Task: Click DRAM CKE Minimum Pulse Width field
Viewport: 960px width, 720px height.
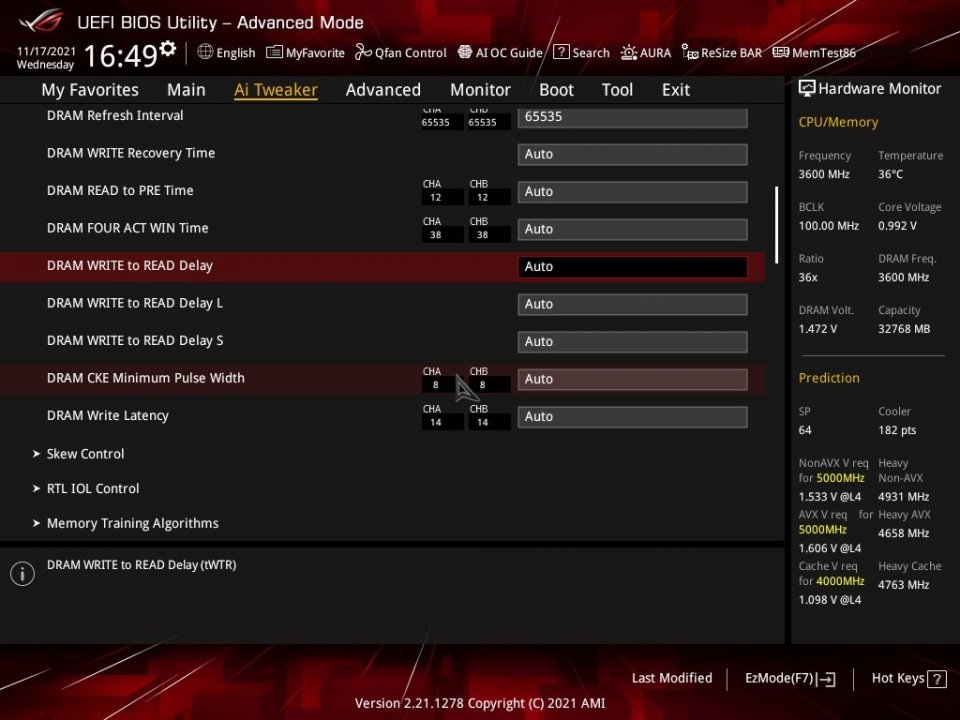Action: click(x=632, y=379)
